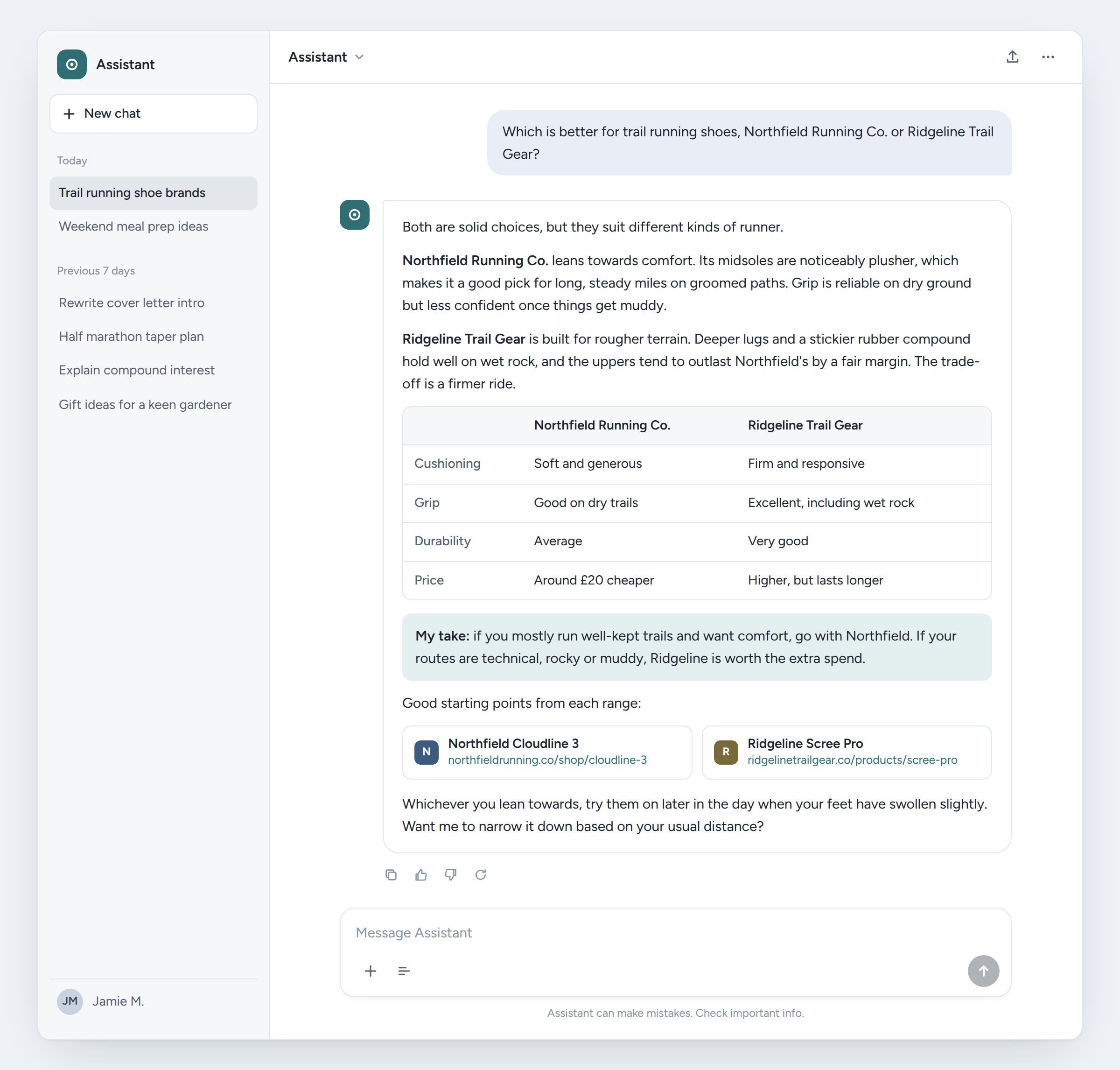Image resolution: width=1120 pixels, height=1070 pixels.
Task: Copy the assistant response
Action: (x=391, y=874)
